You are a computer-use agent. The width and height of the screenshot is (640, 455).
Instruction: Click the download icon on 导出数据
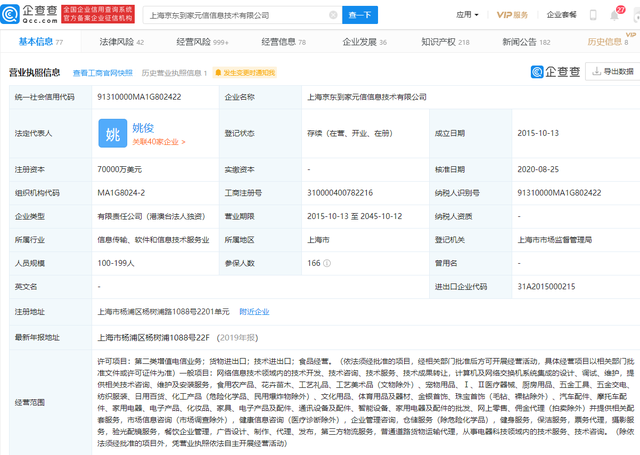tap(594, 72)
